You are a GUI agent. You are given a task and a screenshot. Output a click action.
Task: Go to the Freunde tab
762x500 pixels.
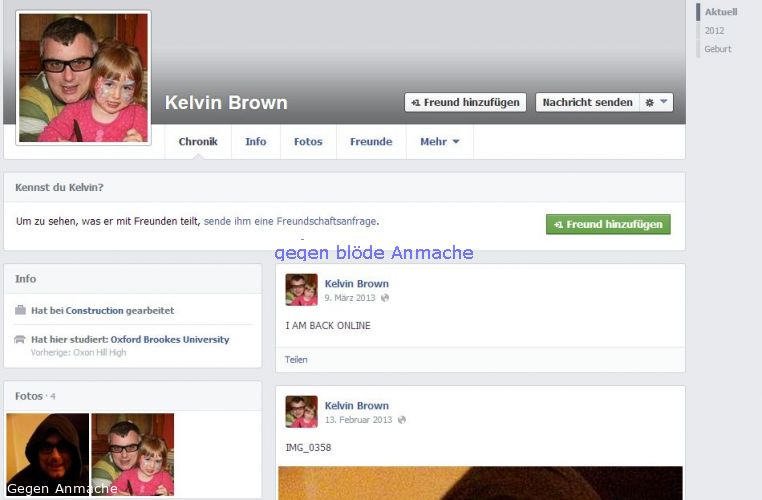click(371, 142)
